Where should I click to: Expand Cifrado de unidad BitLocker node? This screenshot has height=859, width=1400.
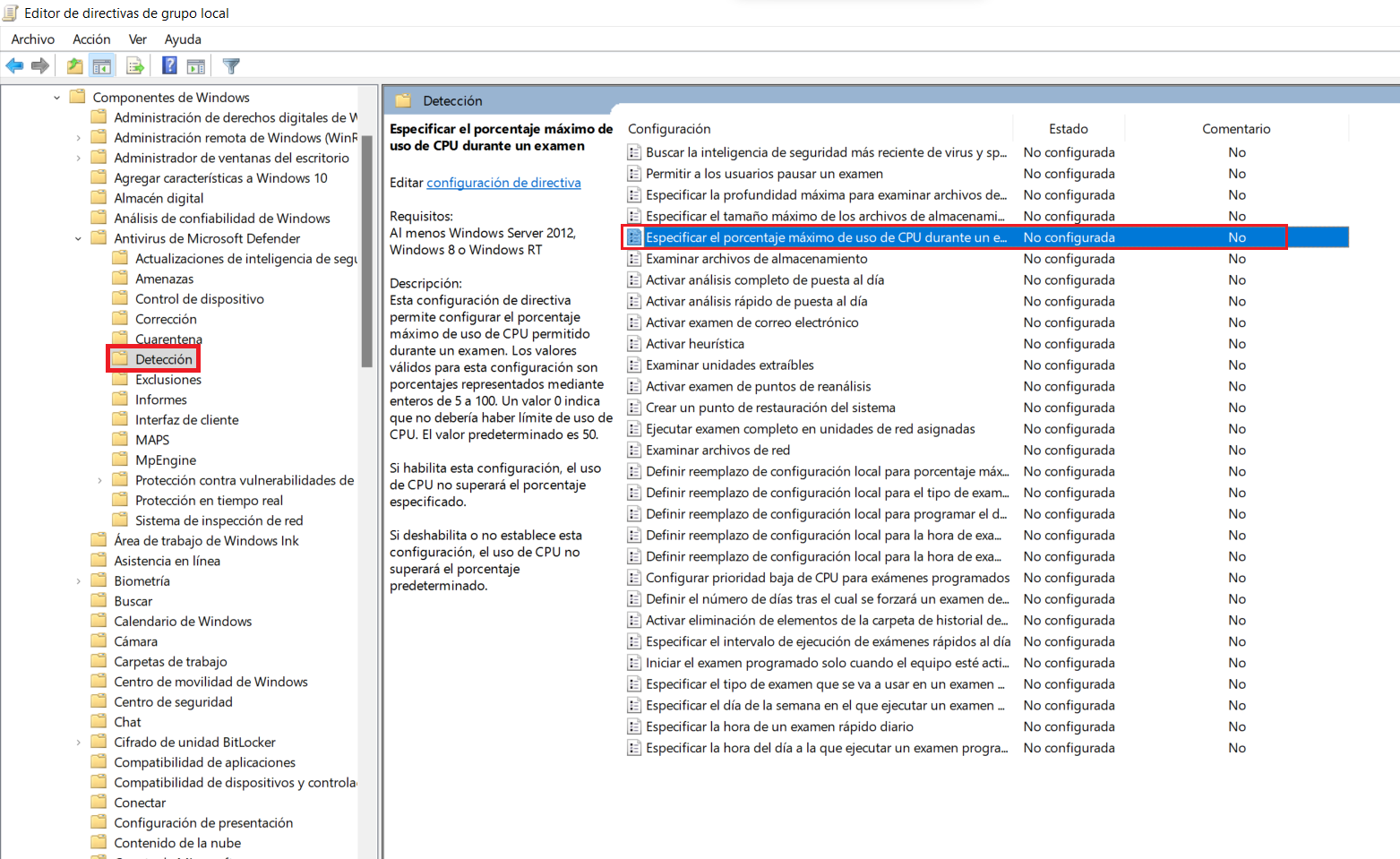(78, 743)
